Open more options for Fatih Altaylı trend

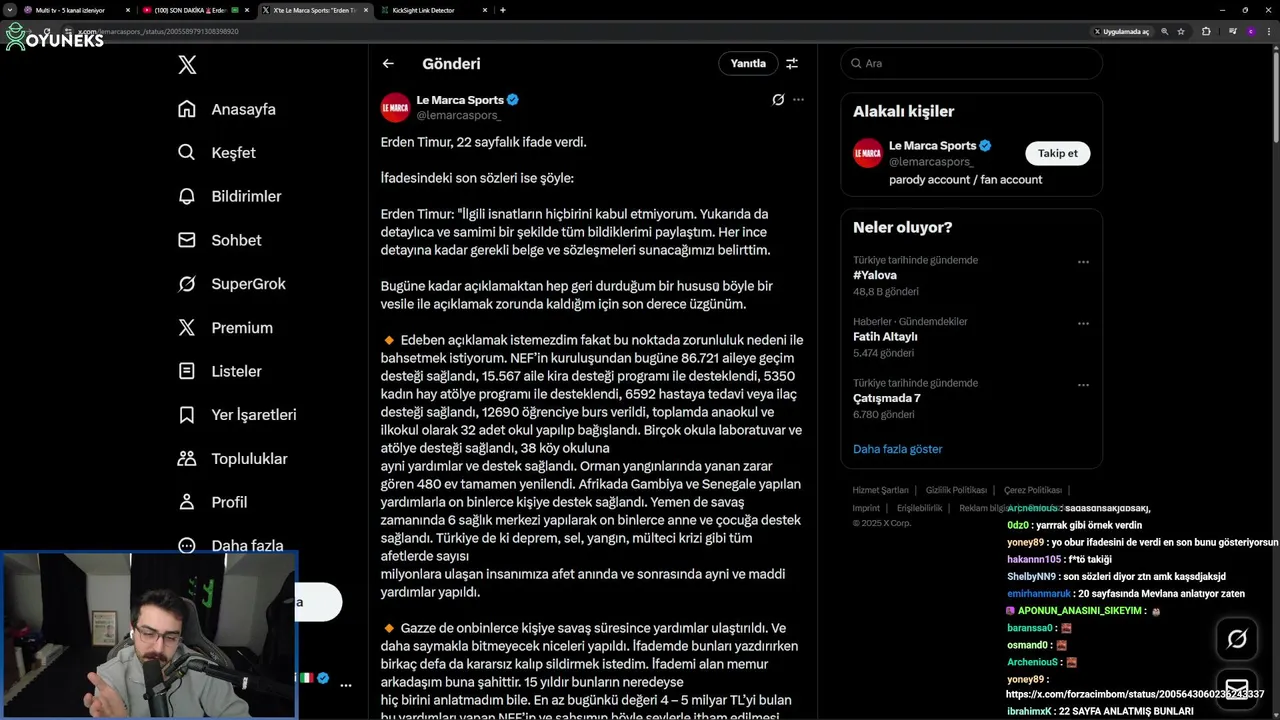tap(1083, 323)
